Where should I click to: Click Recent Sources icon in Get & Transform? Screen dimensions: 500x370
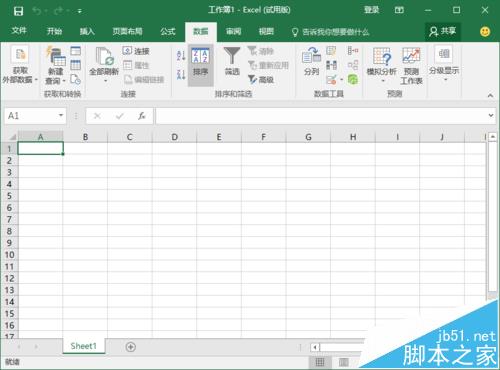[x=76, y=79]
